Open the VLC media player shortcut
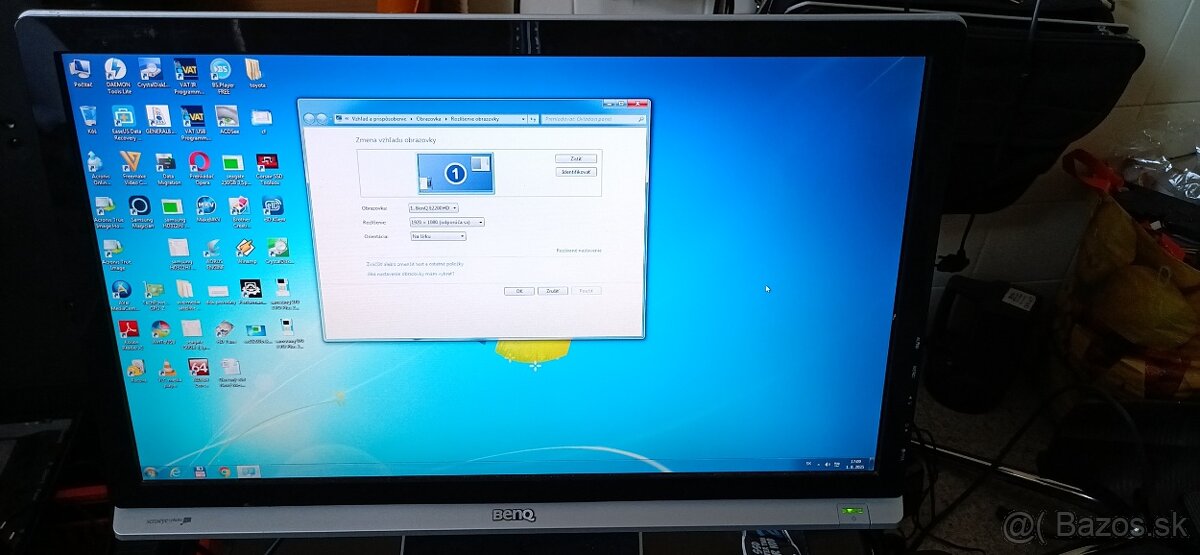The image size is (1200, 555). (x=169, y=373)
